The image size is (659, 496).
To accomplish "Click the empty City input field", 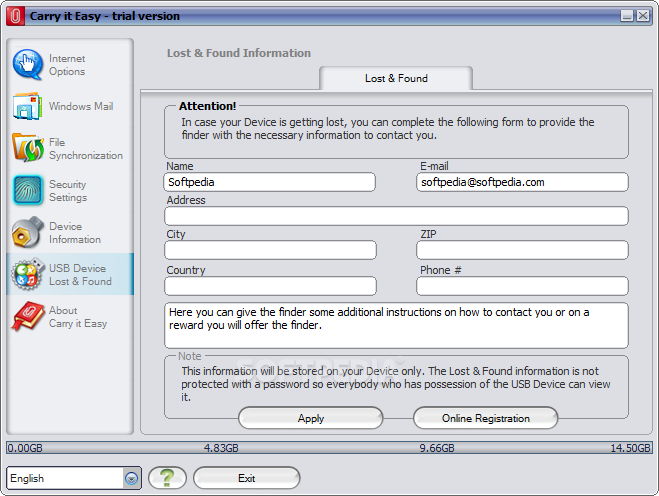I will point(270,250).
